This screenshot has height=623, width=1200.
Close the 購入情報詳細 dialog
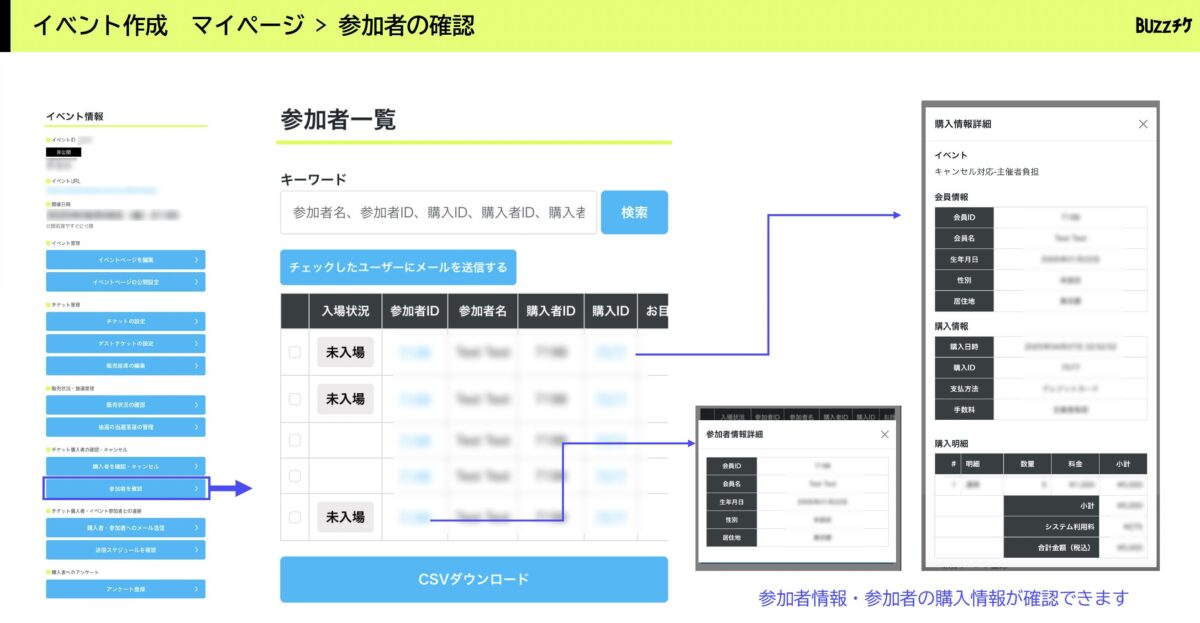pyautogui.click(x=1143, y=124)
